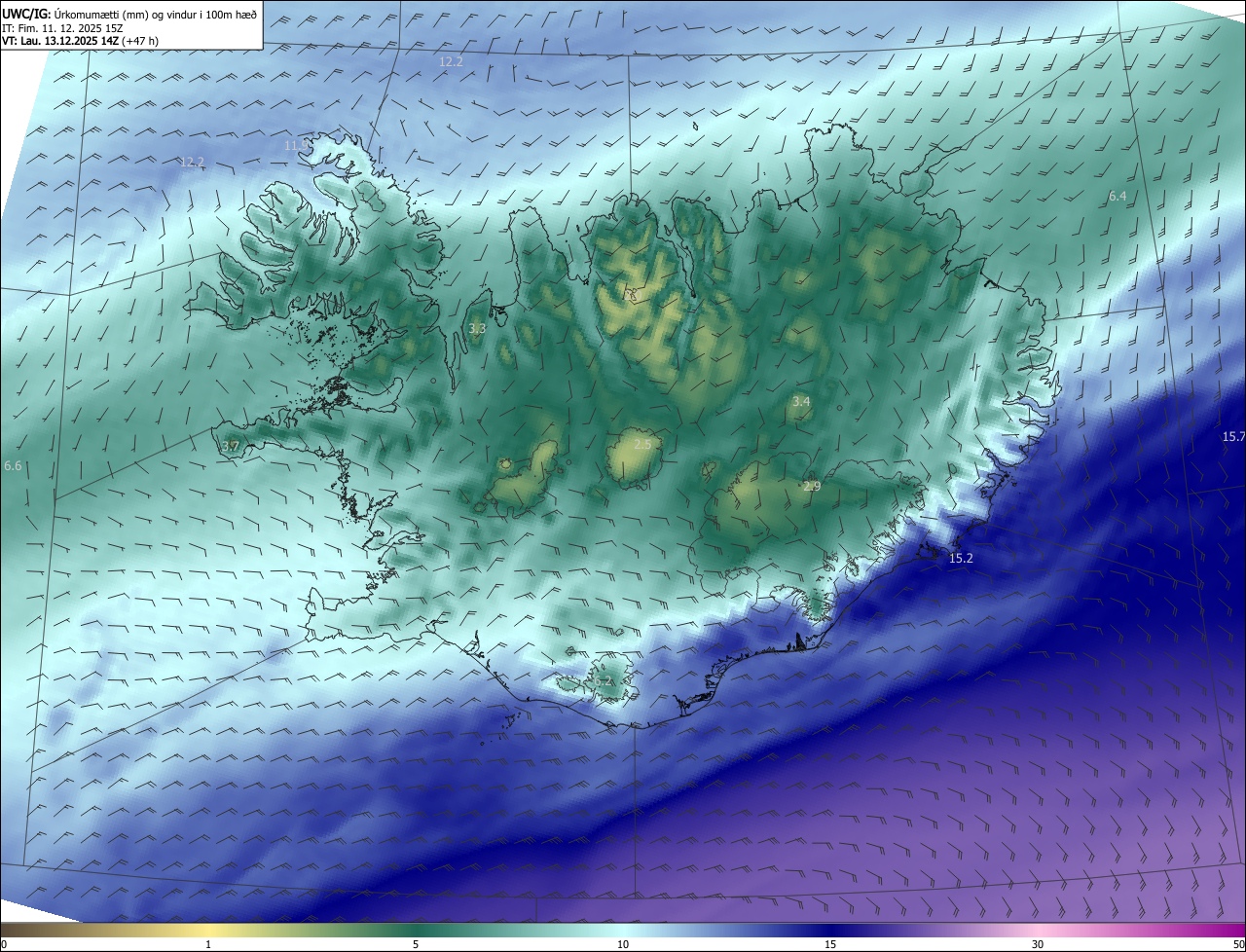Click the 6.6 value label at the west edge
Screen dimensions: 1246x952
[x=13, y=466]
